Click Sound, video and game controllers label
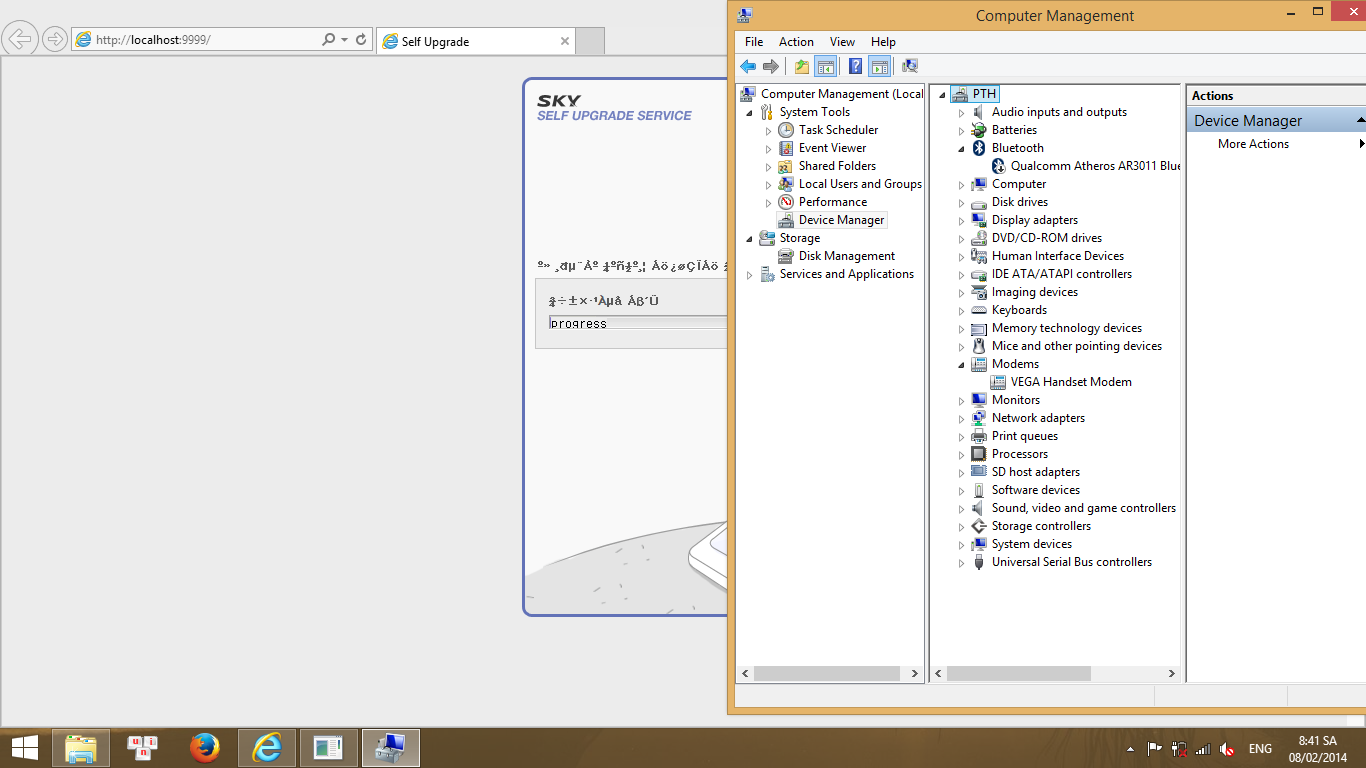1366x768 pixels. [1084, 508]
